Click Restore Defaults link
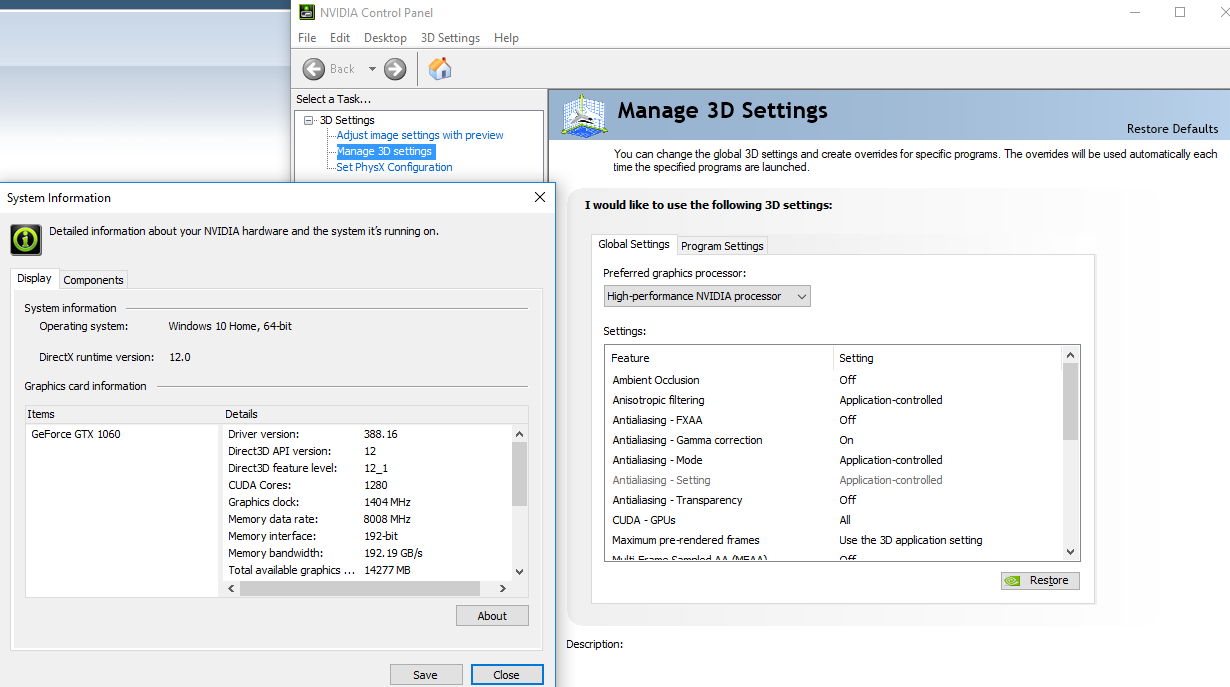 click(1172, 129)
